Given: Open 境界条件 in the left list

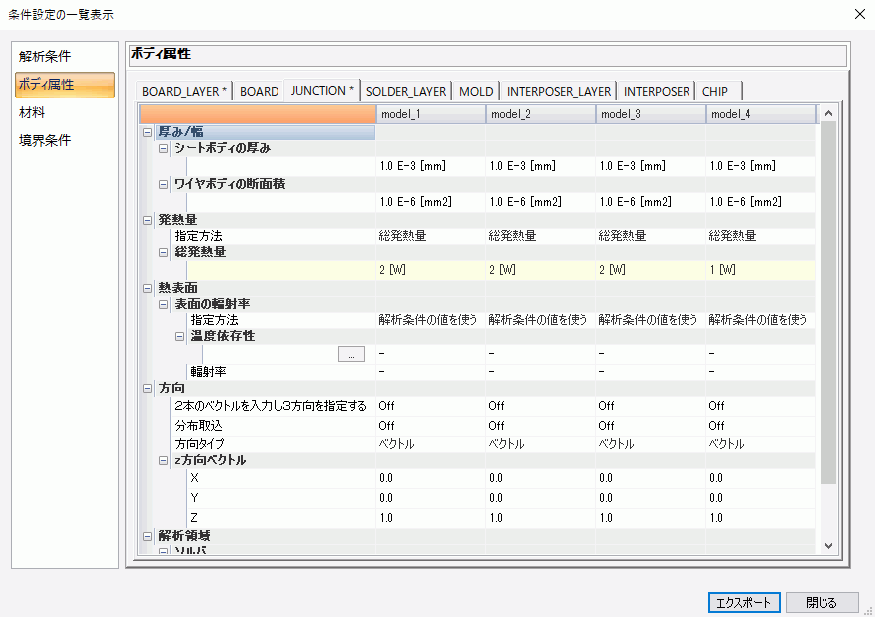Looking at the screenshot, I should [x=45, y=140].
